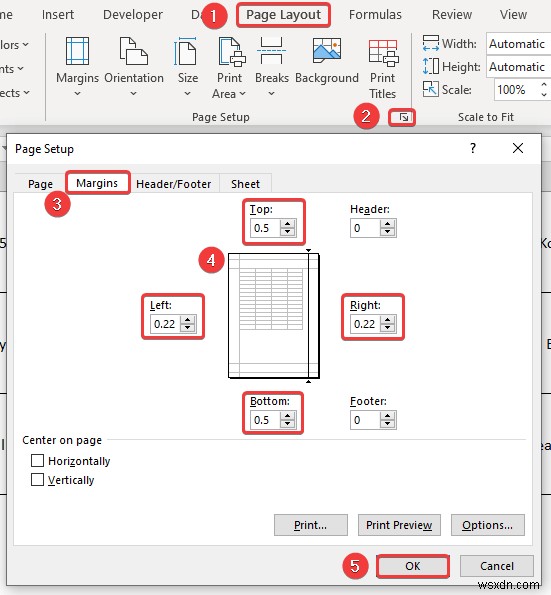Click the Scale to Fit Width icon

pos(431,43)
